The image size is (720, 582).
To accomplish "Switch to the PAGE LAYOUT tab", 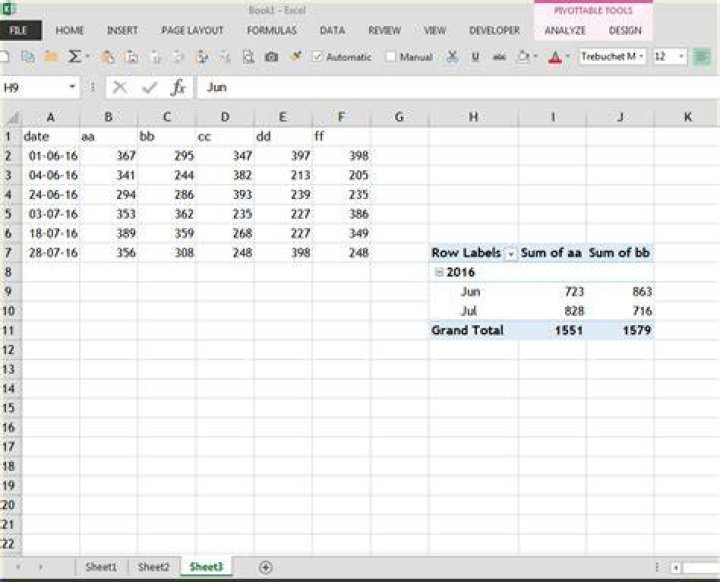I will (192, 30).
